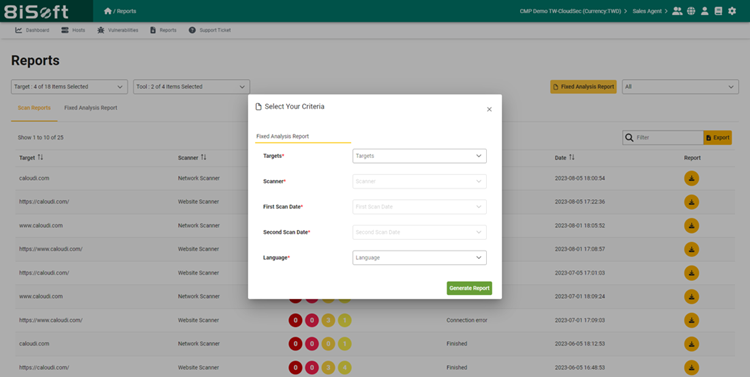750x377 pixels.
Task: Open the Hosts menu item
Action: click(x=73, y=30)
